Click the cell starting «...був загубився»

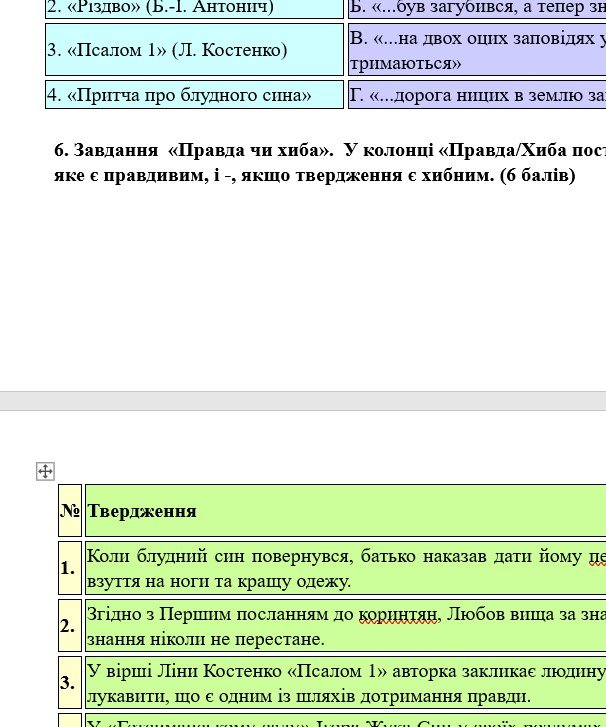click(x=477, y=8)
